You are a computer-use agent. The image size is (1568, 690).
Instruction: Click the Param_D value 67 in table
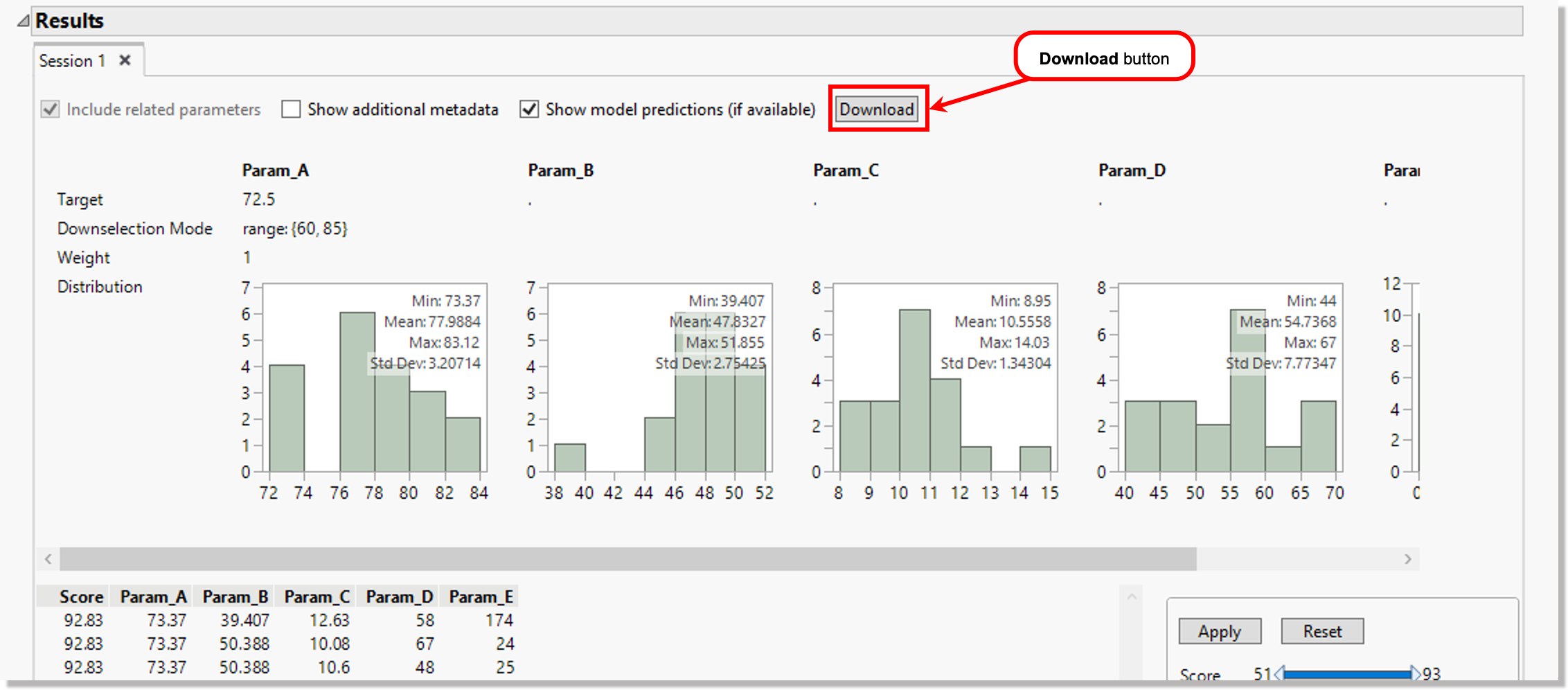click(x=425, y=644)
